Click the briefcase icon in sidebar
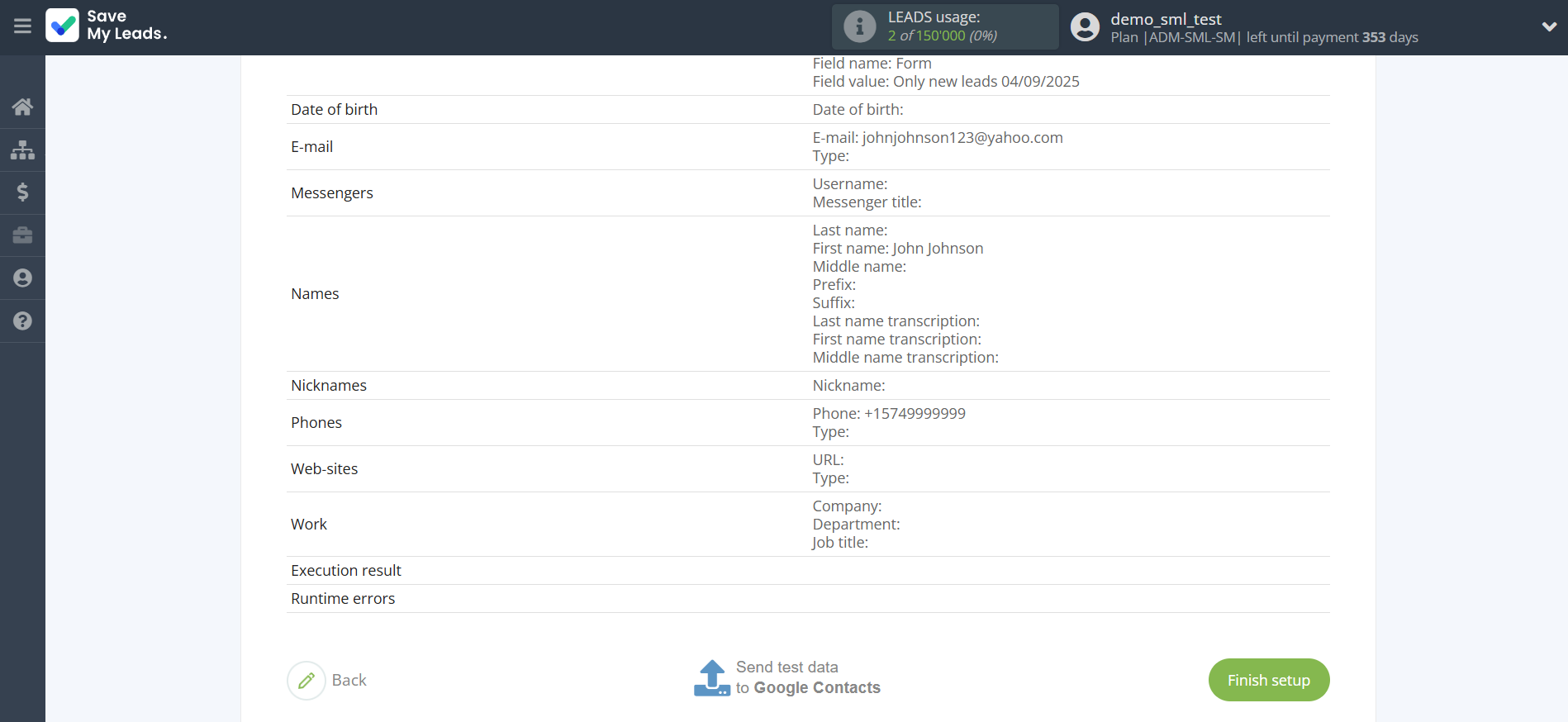The image size is (1568, 722). [x=22, y=235]
